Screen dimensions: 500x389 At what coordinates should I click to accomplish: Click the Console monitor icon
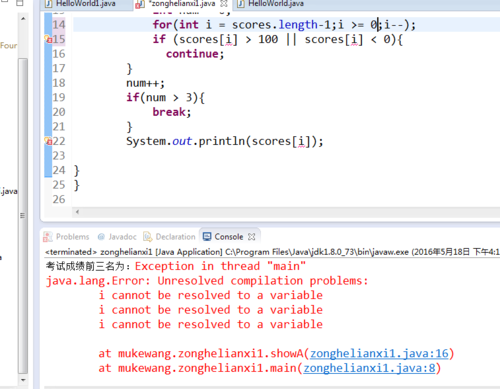207,237
